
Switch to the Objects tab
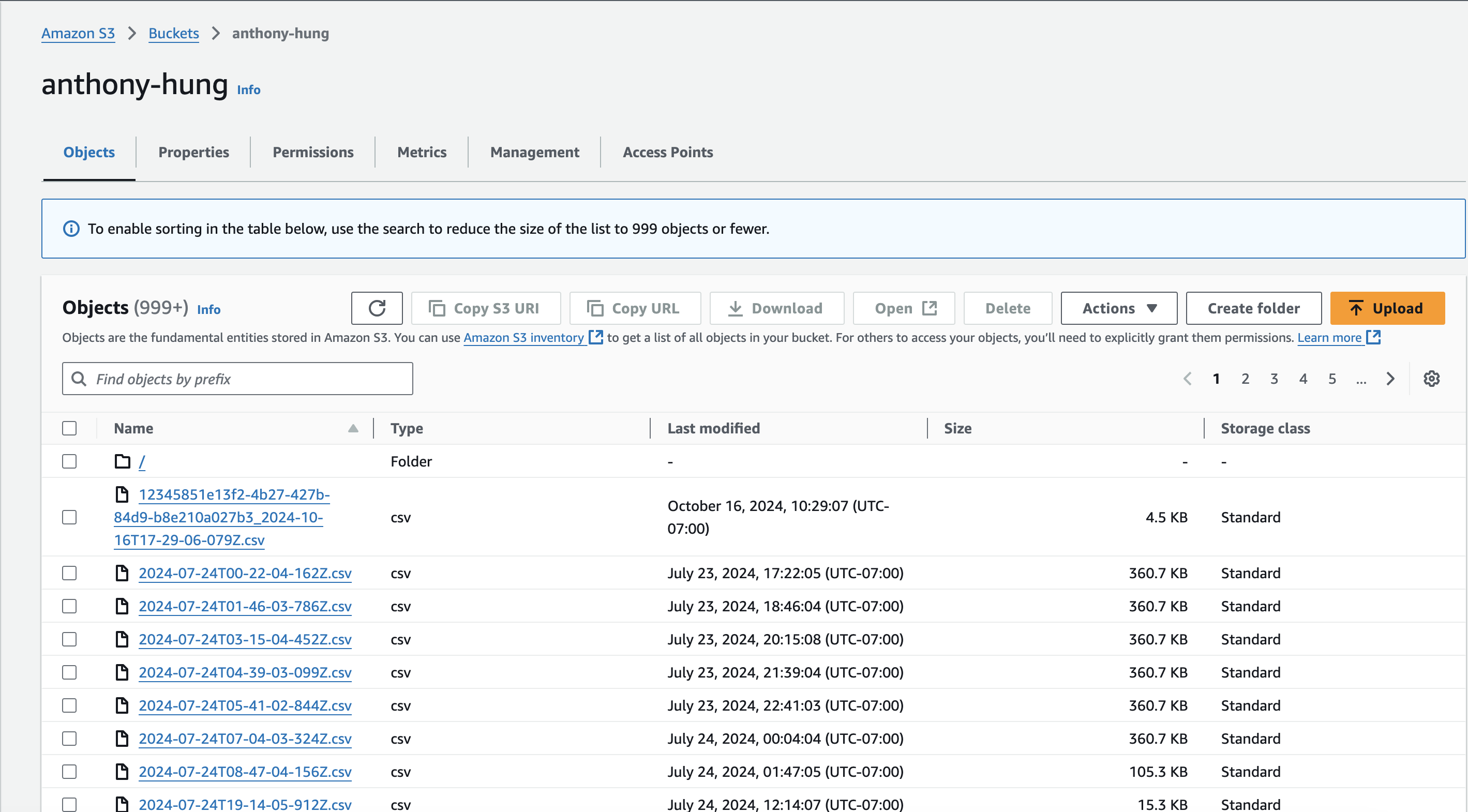[89, 152]
